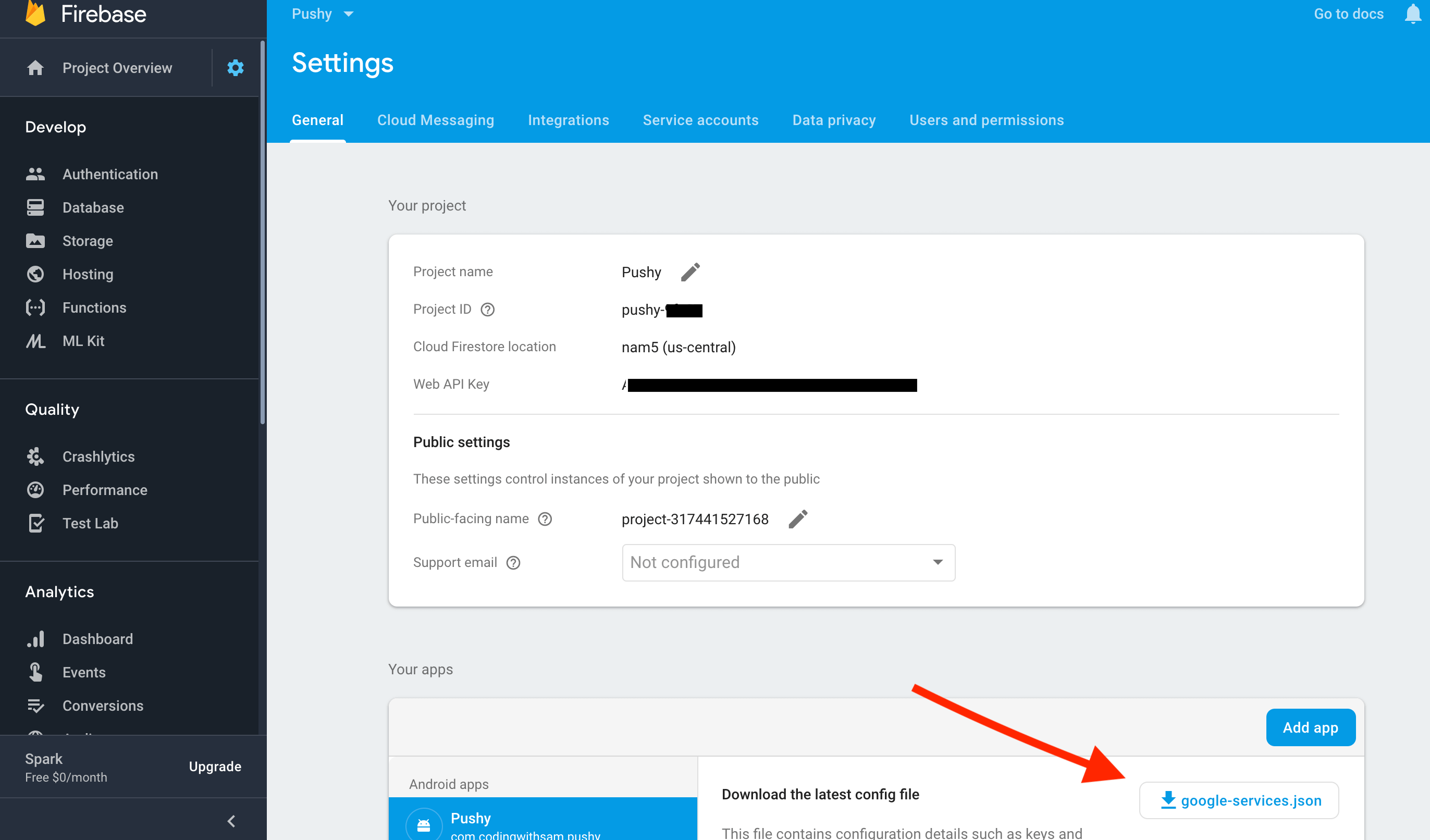Click the Upgrade plan button
The height and width of the screenshot is (840, 1430).
point(215,766)
